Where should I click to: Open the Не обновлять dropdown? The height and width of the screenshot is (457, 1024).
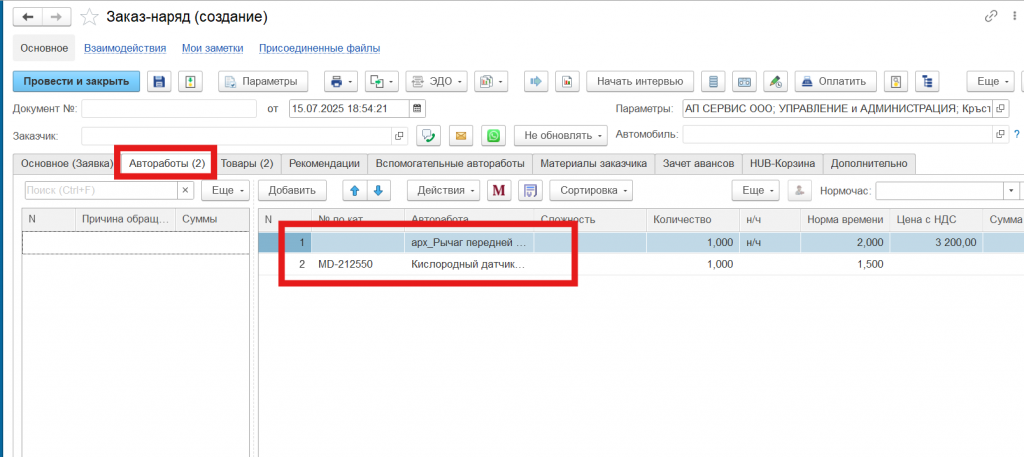pos(560,135)
